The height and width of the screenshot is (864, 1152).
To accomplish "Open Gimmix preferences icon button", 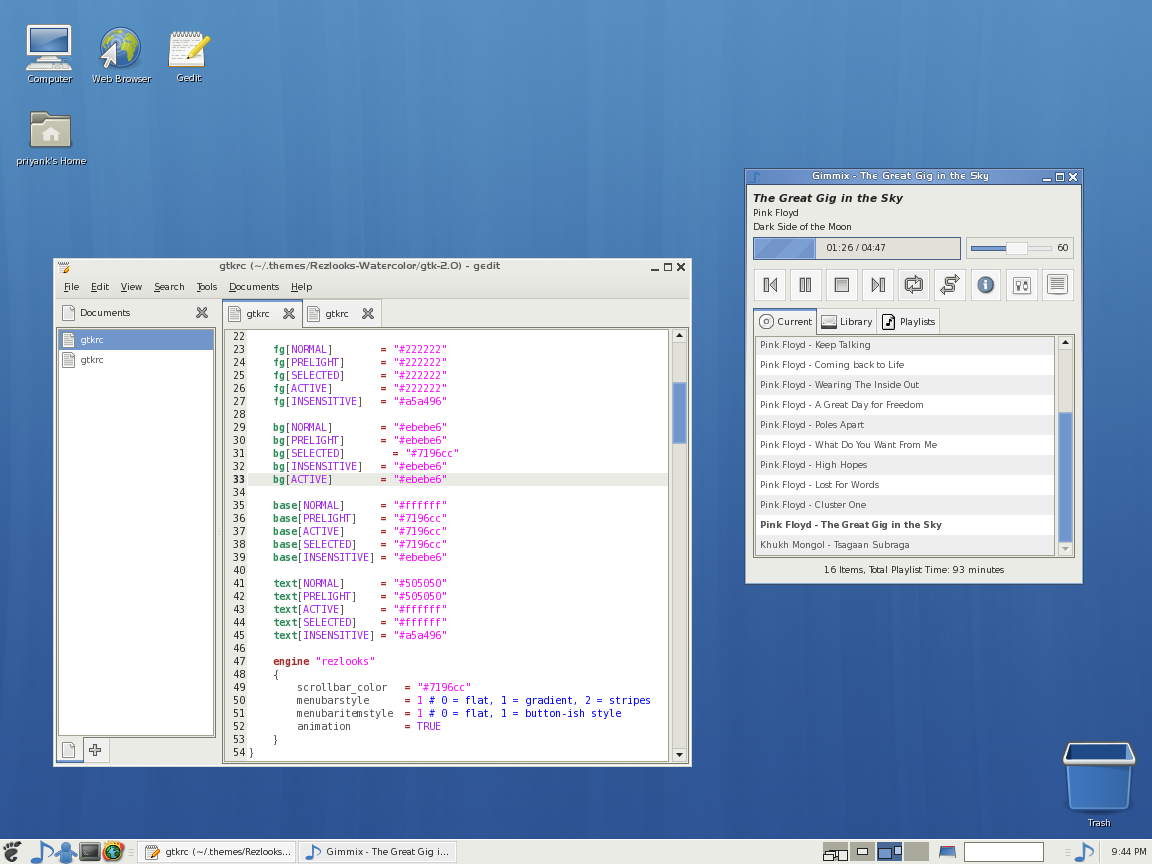I will (1022, 285).
